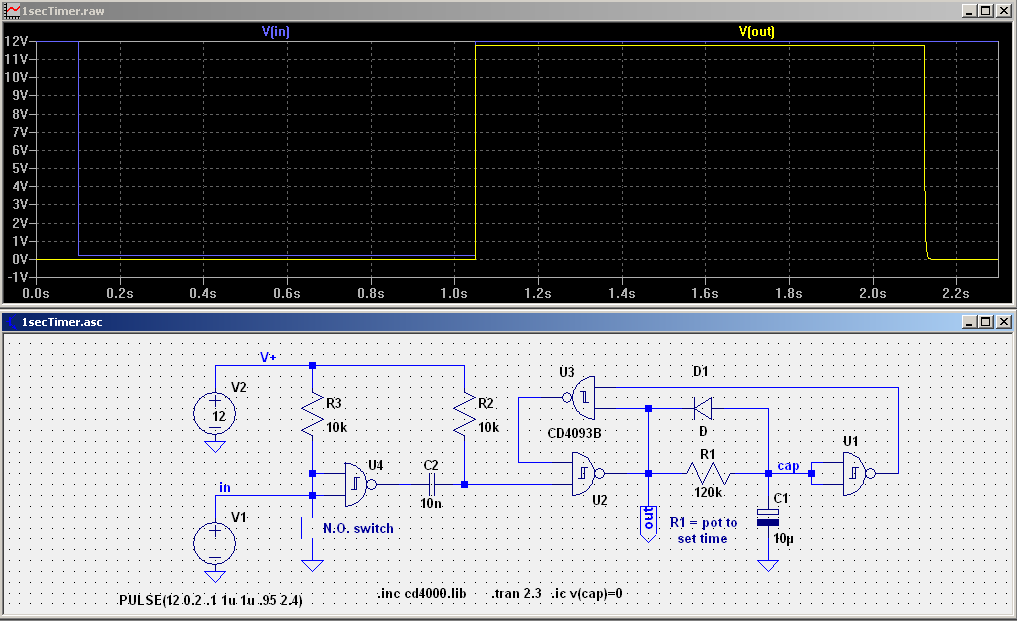Click the 0V label on the vertical axis
The image size is (1017, 621).
point(20,259)
